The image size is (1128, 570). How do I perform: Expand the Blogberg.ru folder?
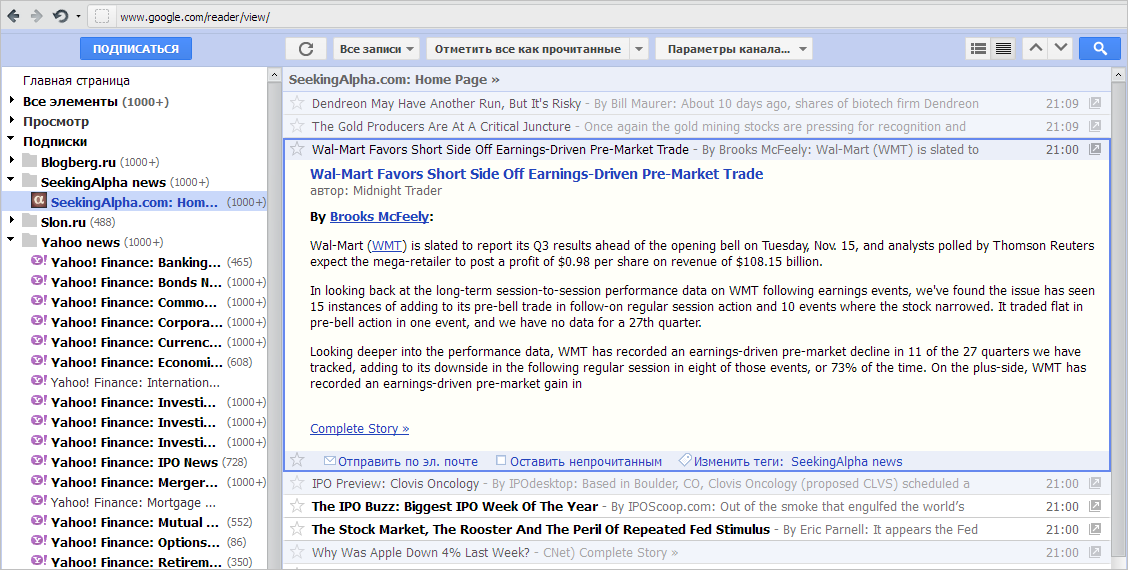point(12,160)
